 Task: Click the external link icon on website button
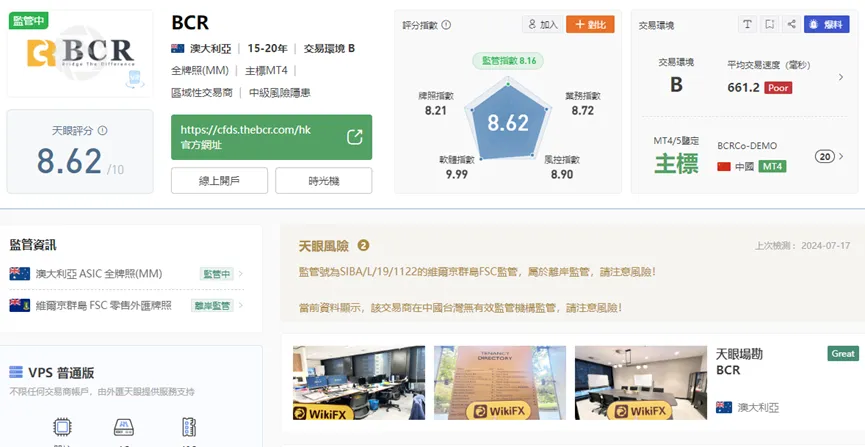point(354,137)
